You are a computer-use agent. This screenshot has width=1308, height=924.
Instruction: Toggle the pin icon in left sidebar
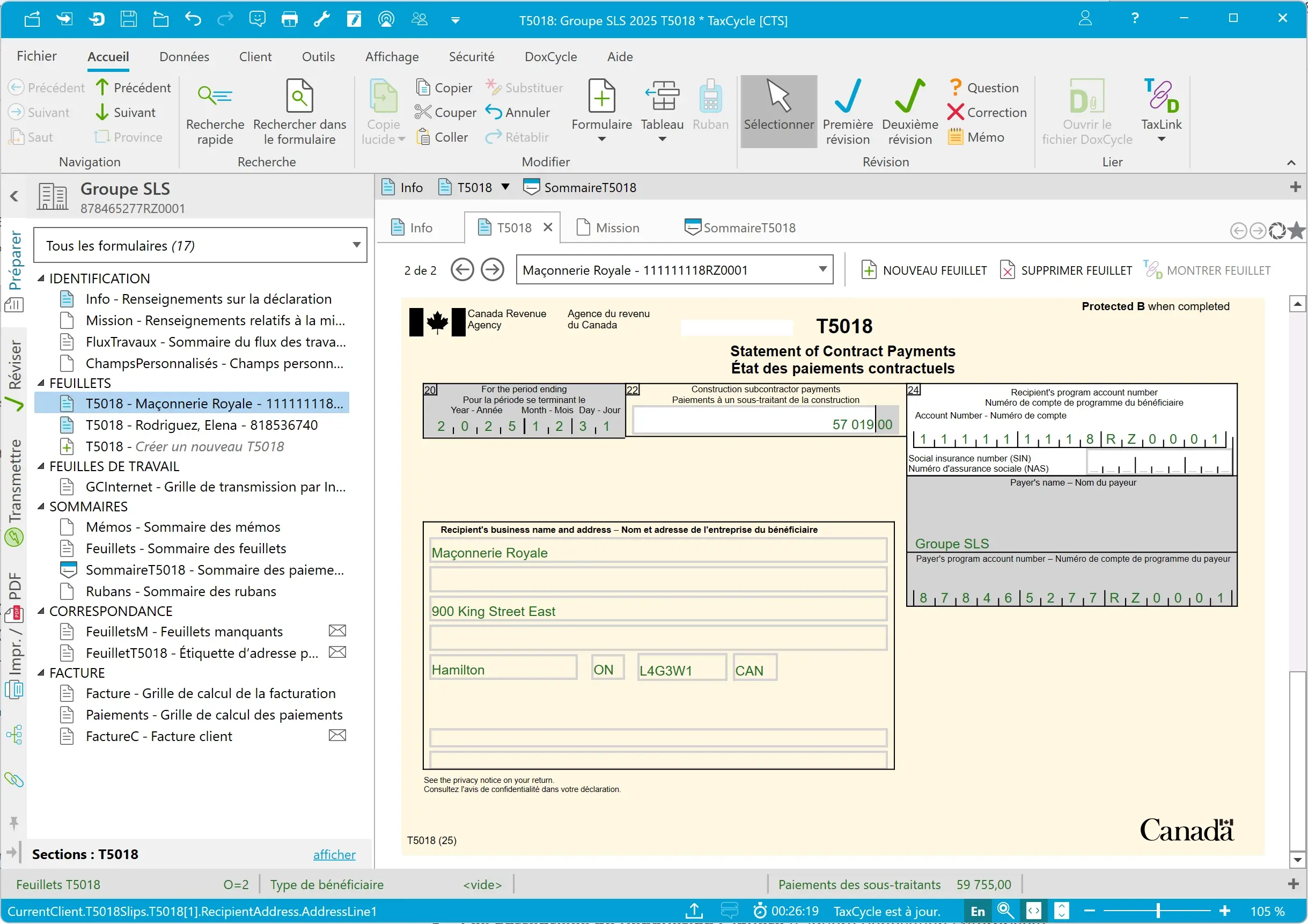(x=13, y=823)
